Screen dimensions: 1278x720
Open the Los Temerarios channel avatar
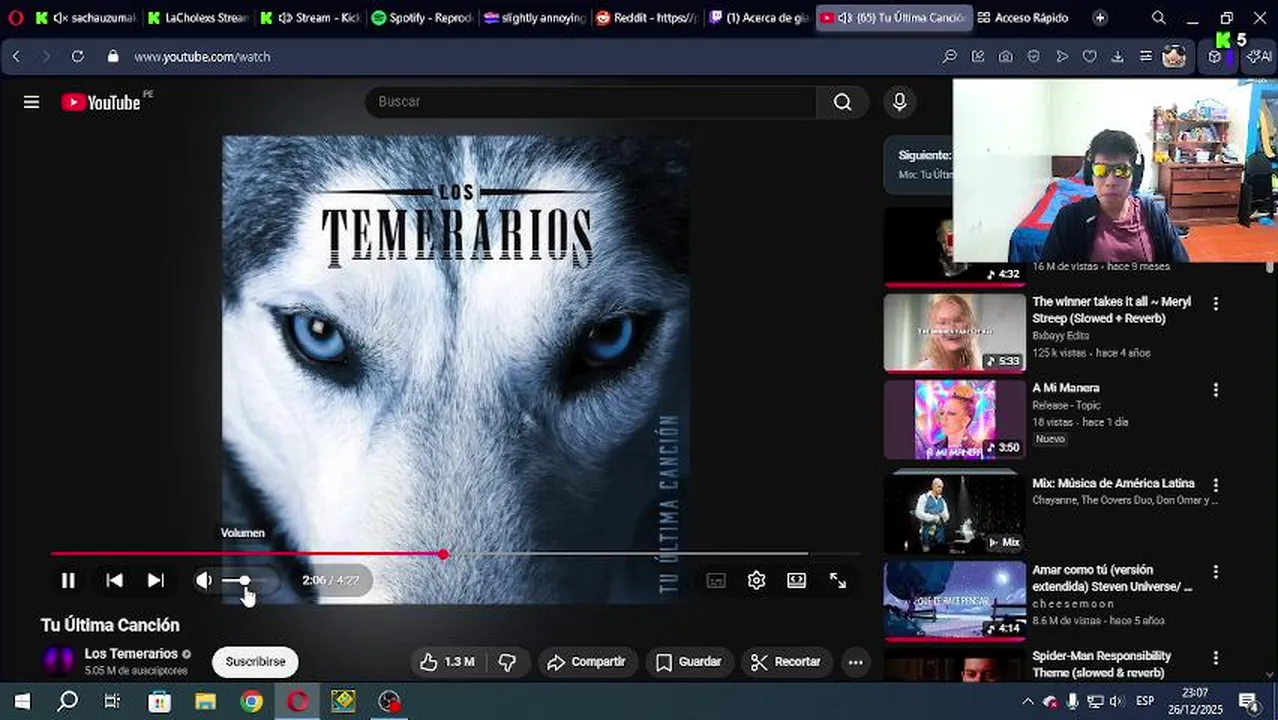pyautogui.click(x=59, y=661)
